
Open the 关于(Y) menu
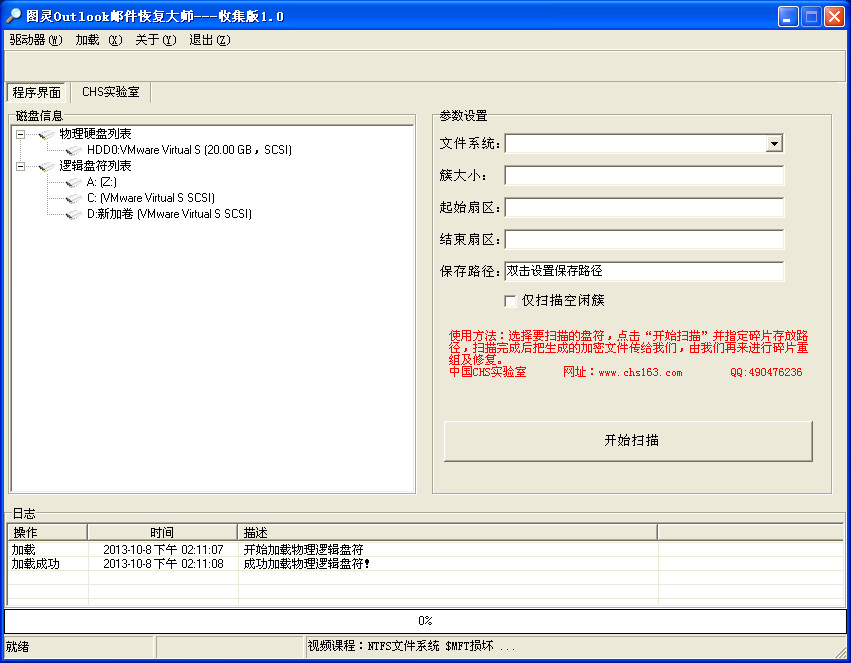pyautogui.click(x=156, y=40)
